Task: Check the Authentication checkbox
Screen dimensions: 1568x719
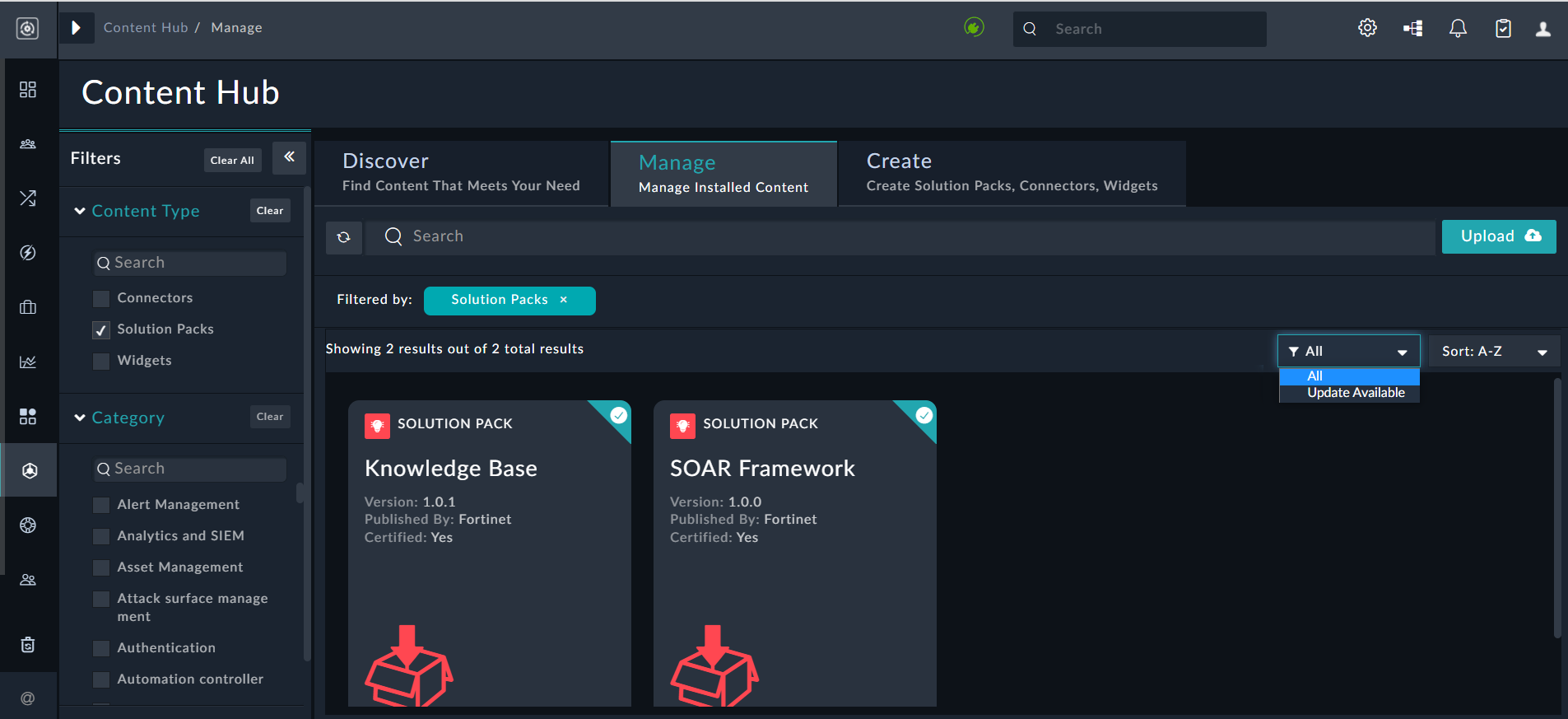Action: (101, 648)
